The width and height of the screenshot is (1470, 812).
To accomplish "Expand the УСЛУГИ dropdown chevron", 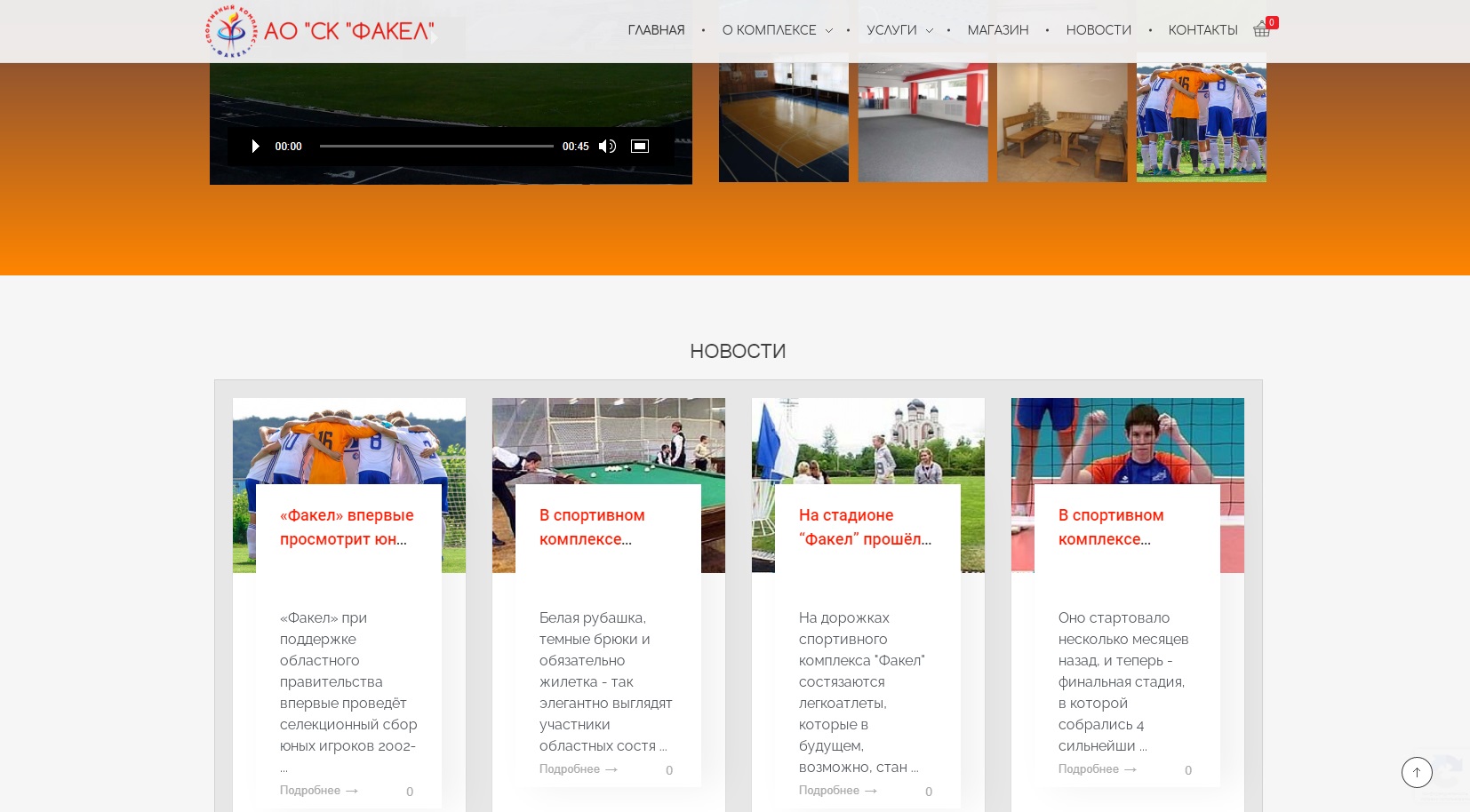I will coord(929,31).
